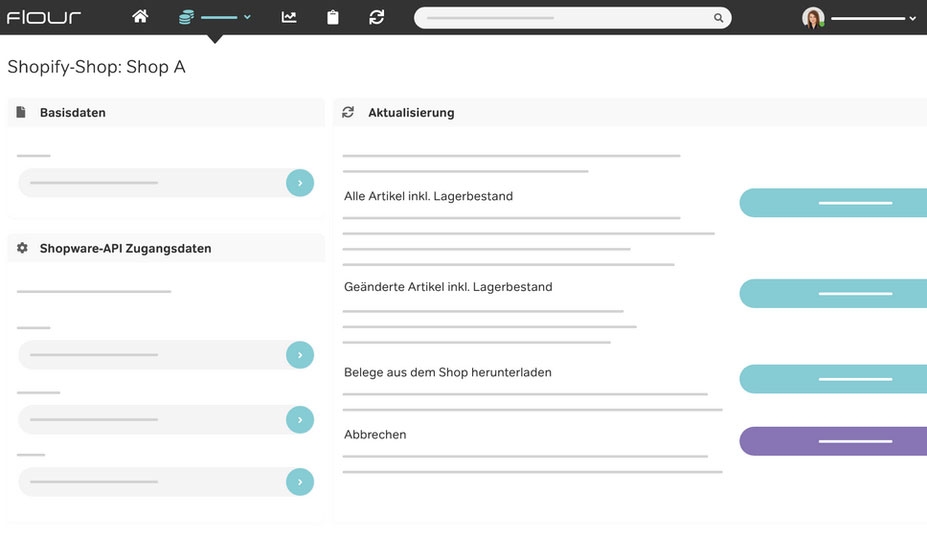Click the Shopware-API Zugangsdaten gear icon
Viewport: 927px width, 556px height.
(x=22, y=248)
